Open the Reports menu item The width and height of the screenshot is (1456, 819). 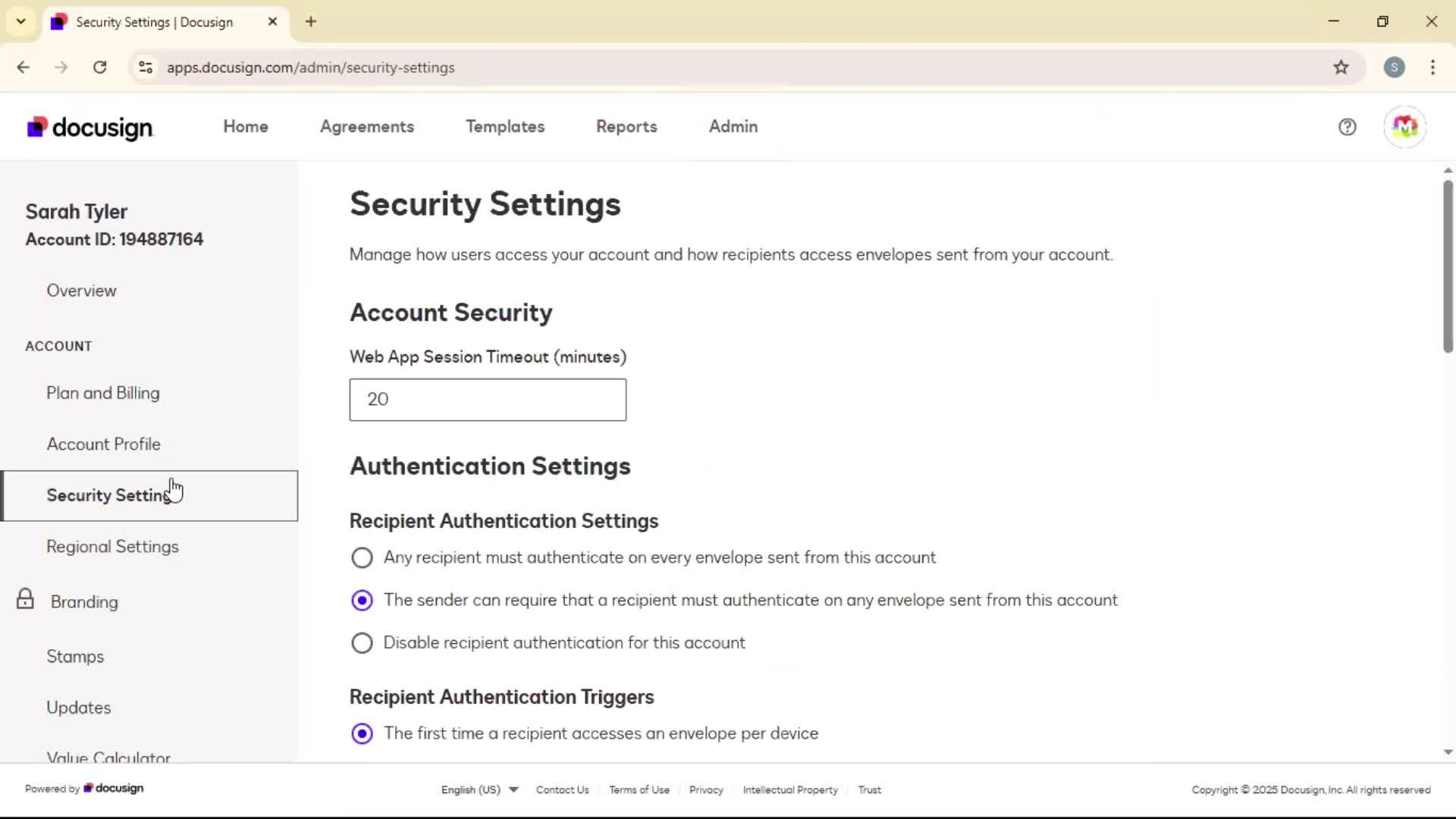click(x=626, y=127)
